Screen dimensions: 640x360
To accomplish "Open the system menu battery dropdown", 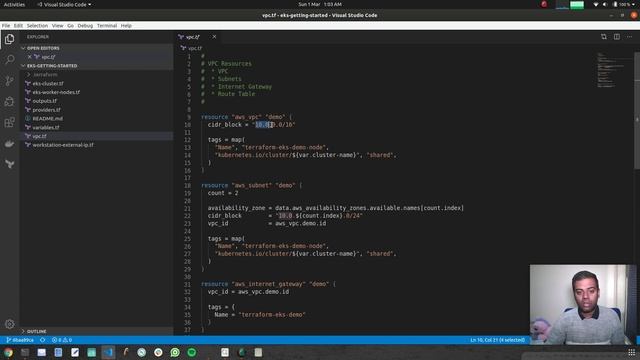I will point(624,4).
